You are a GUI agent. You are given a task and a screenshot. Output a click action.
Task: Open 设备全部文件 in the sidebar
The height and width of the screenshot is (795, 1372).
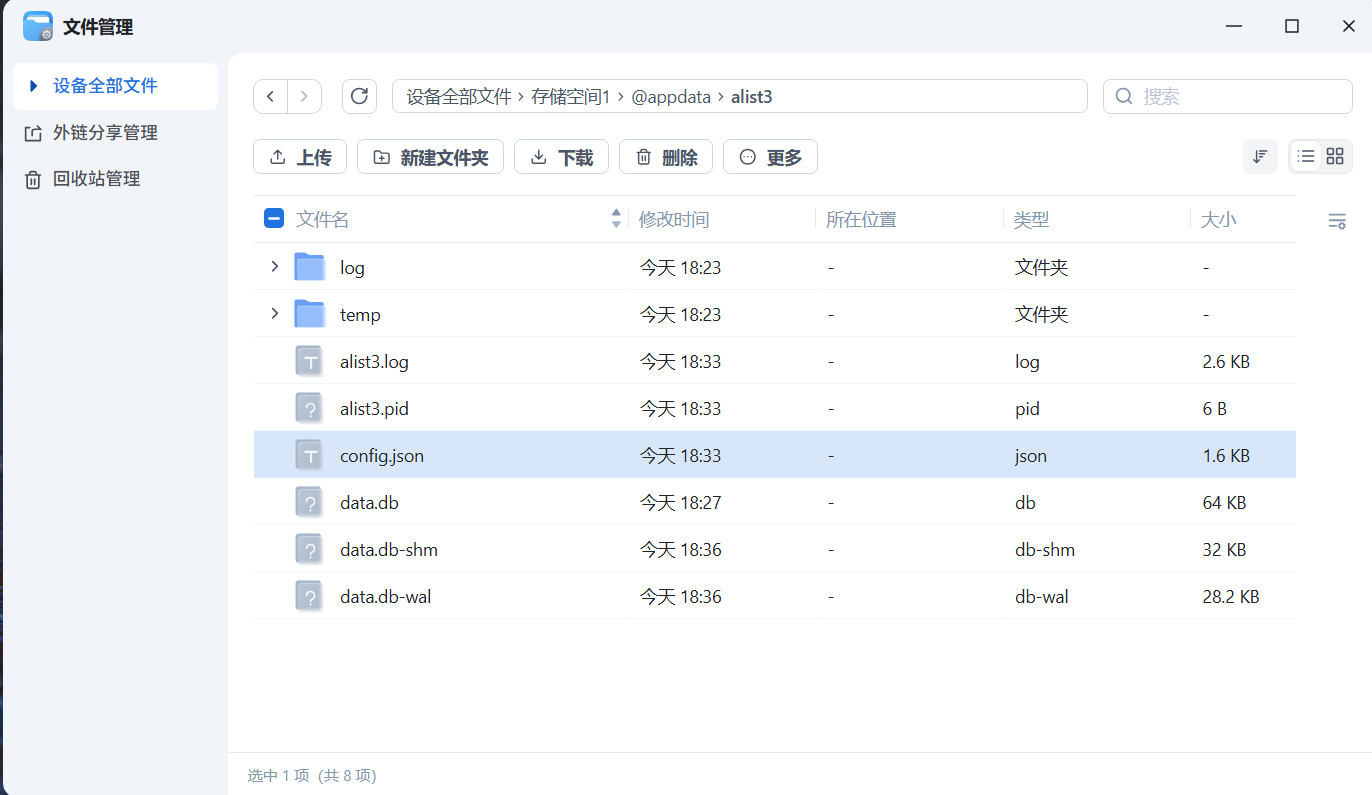[116, 86]
